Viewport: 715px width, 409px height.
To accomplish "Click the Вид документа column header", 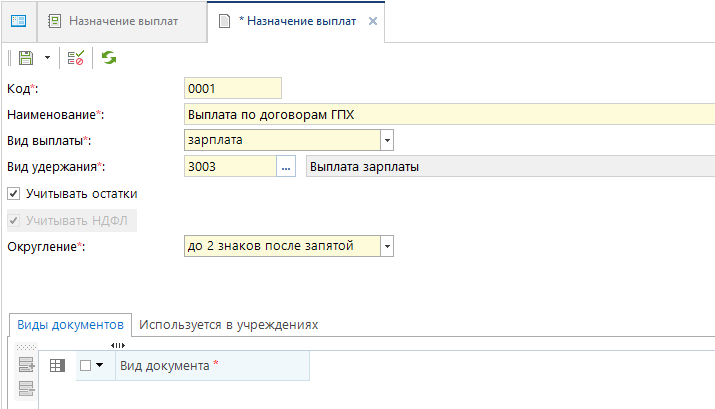I will coord(212,365).
